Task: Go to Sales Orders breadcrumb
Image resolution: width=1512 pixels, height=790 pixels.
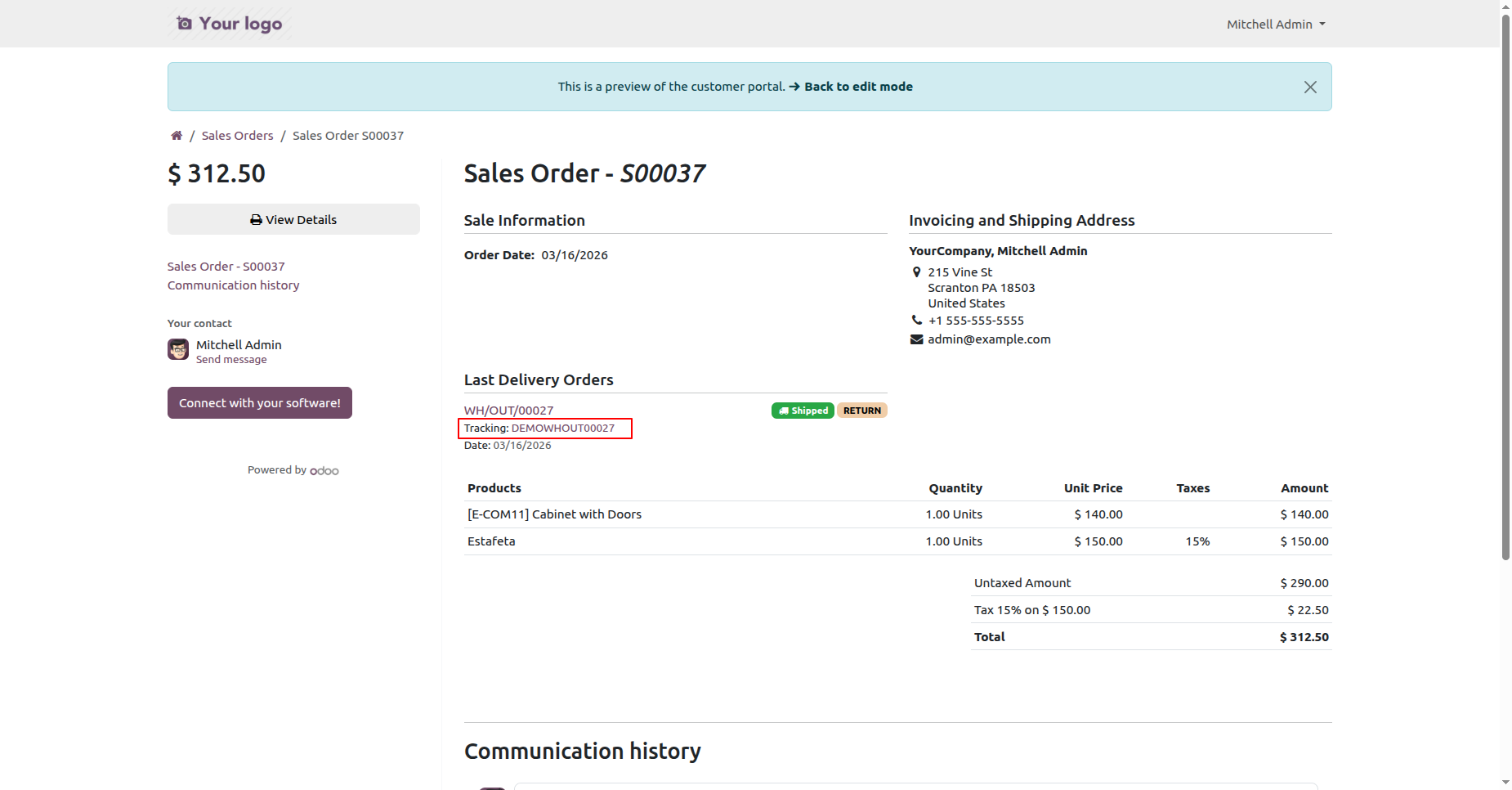Action: pyautogui.click(x=237, y=136)
